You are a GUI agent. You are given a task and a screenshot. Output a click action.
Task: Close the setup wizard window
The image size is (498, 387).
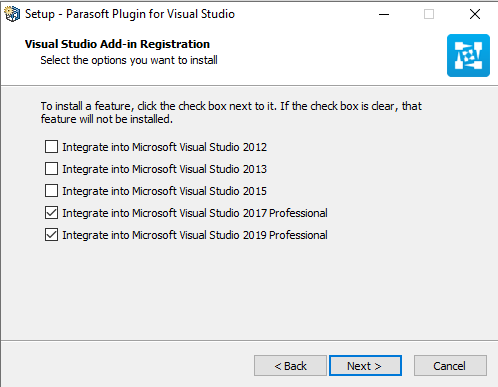click(x=475, y=14)
